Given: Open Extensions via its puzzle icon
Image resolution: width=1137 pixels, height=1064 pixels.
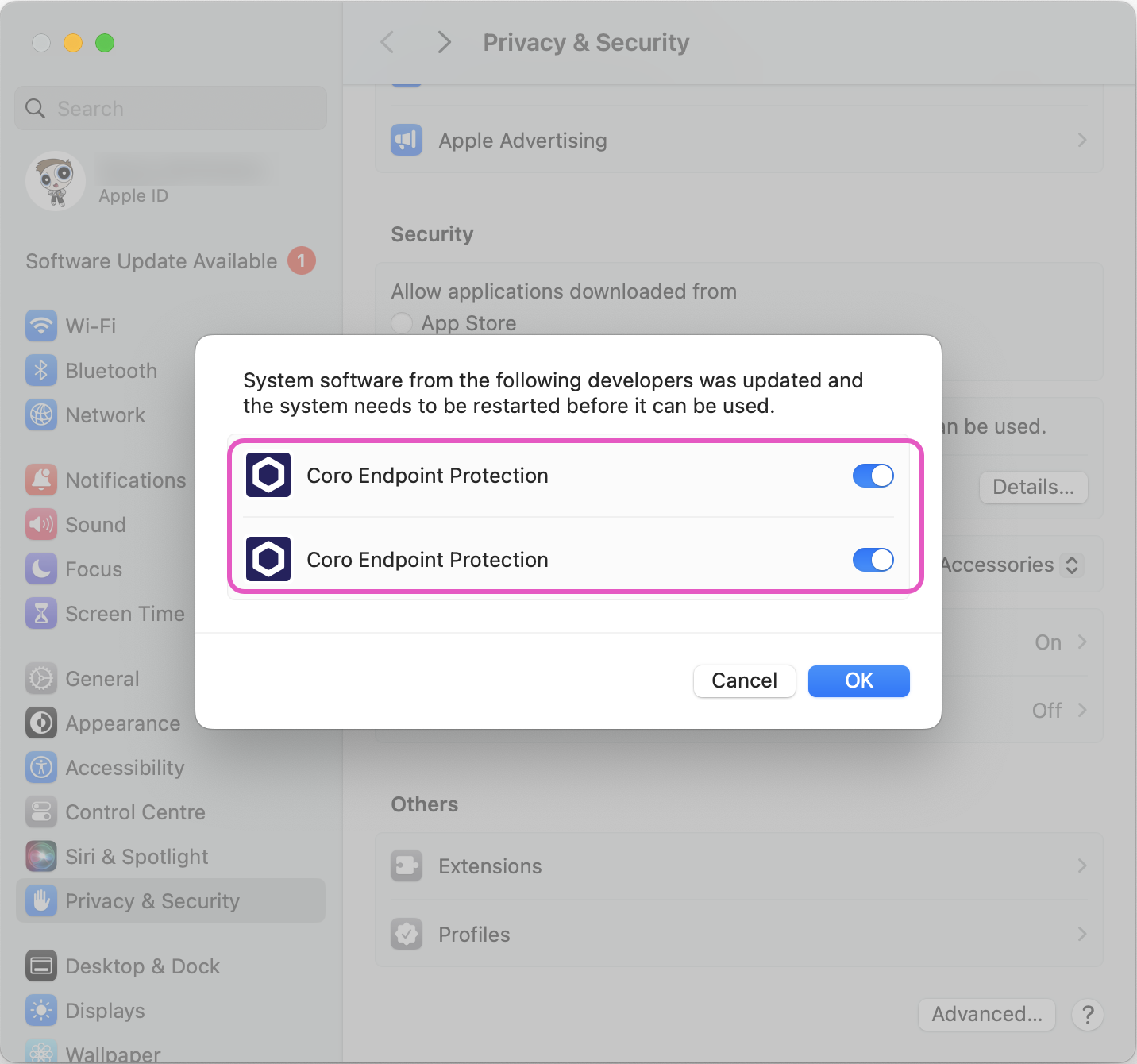Looking at the screenshot, I should coord(407,865).
